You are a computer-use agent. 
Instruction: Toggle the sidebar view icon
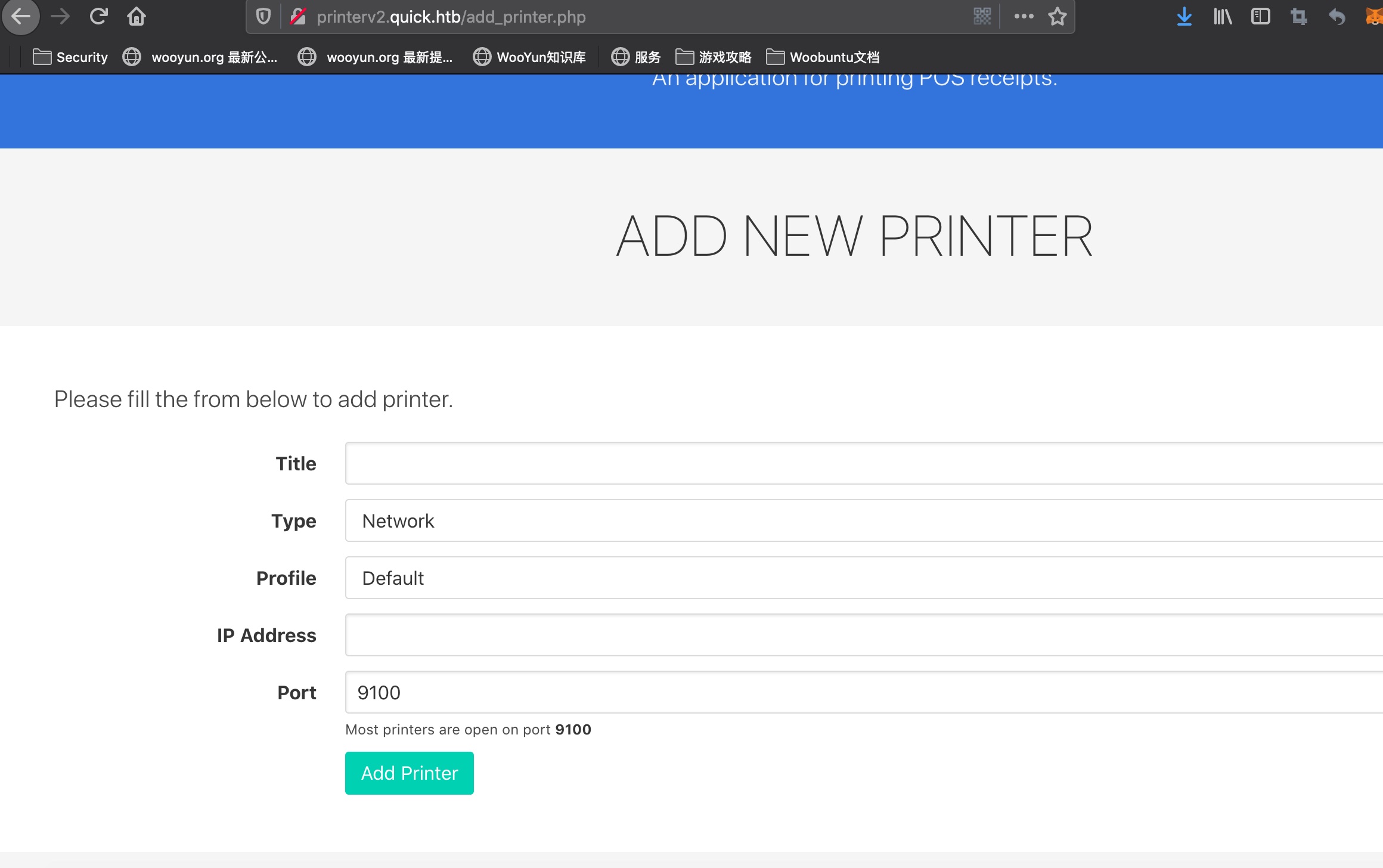tap(1260, 17)
